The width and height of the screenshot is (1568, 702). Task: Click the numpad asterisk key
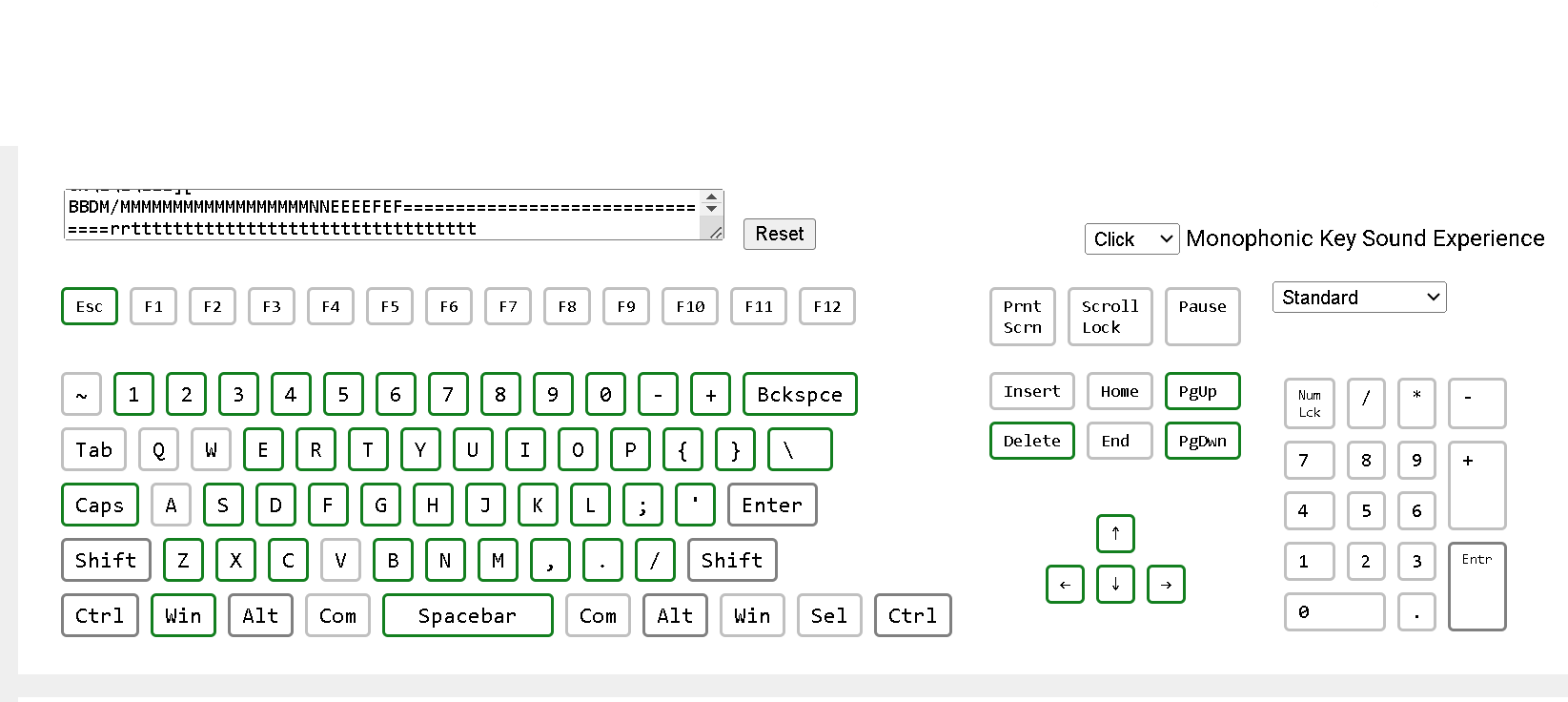1416,403
